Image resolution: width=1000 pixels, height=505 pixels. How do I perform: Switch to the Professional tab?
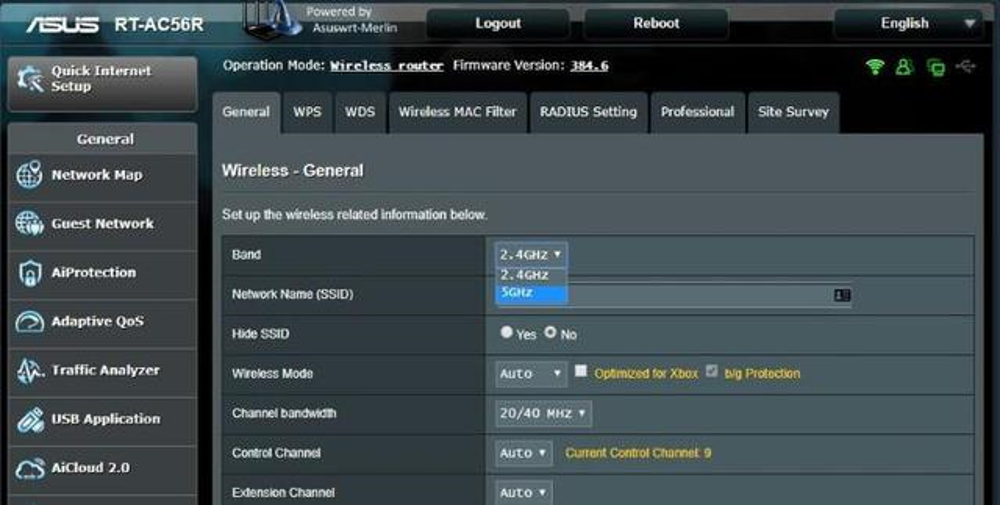coord(697,112)
